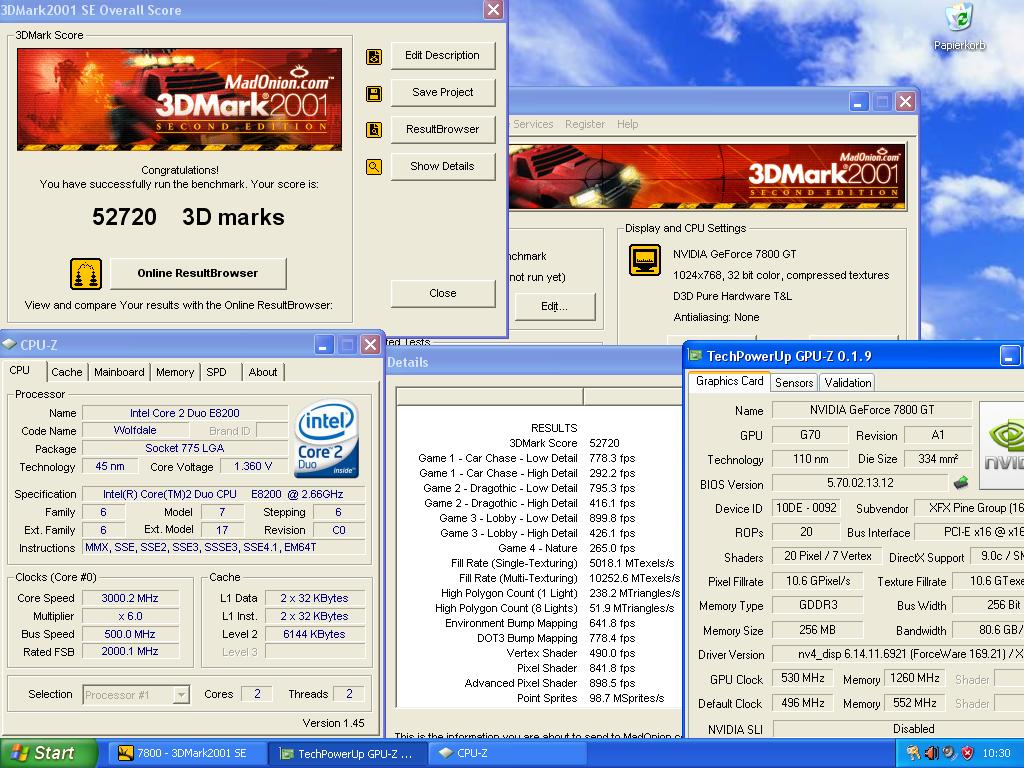Click the ResultBrowser document icon
The height and width of the screenshot is (768, 1024).
coord(374,130)
